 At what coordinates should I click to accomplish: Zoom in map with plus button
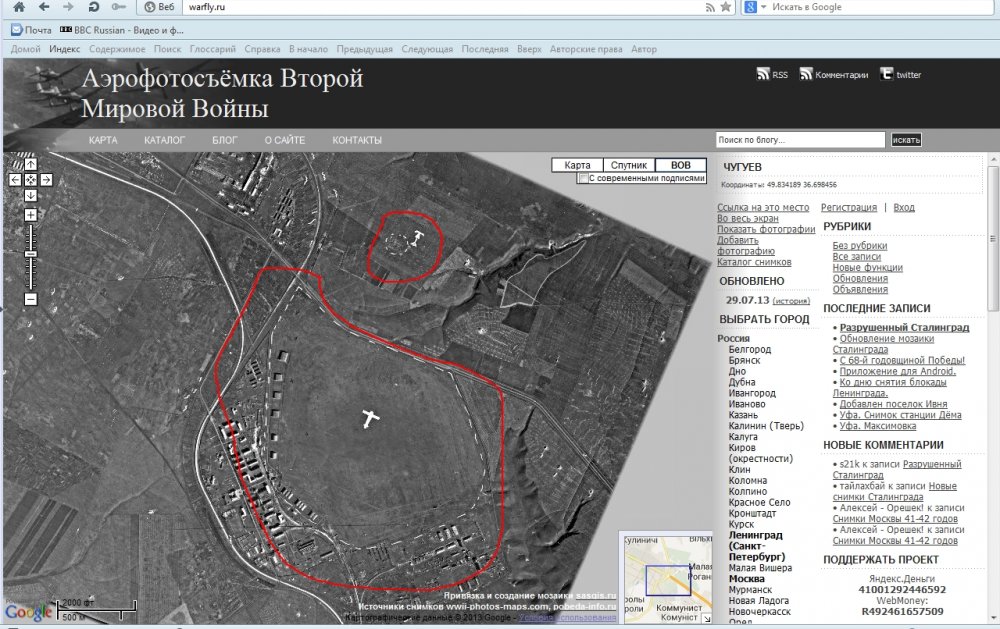pyautogui.click(x=31, y=215)
